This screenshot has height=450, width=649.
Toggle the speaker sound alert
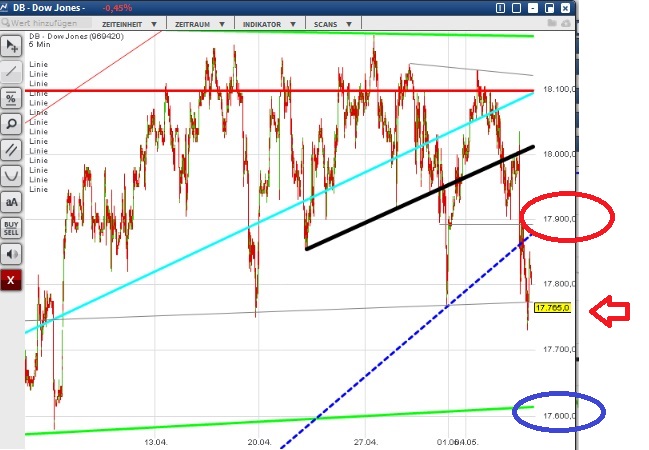(11, 254)
